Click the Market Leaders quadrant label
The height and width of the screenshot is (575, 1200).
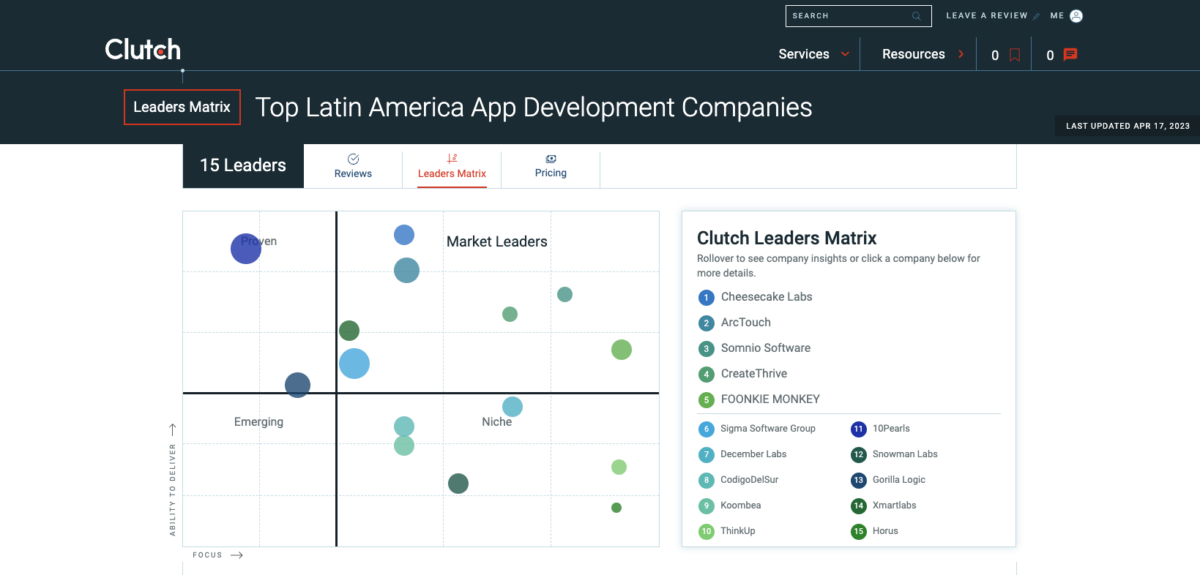(x=497, y=242)
